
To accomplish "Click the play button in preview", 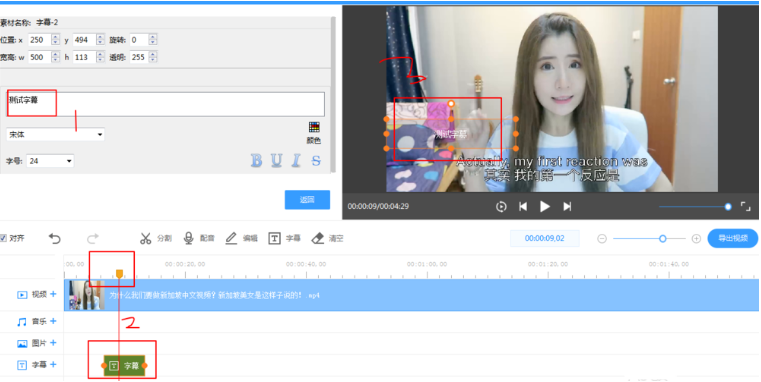I will [x=545, y=206].
